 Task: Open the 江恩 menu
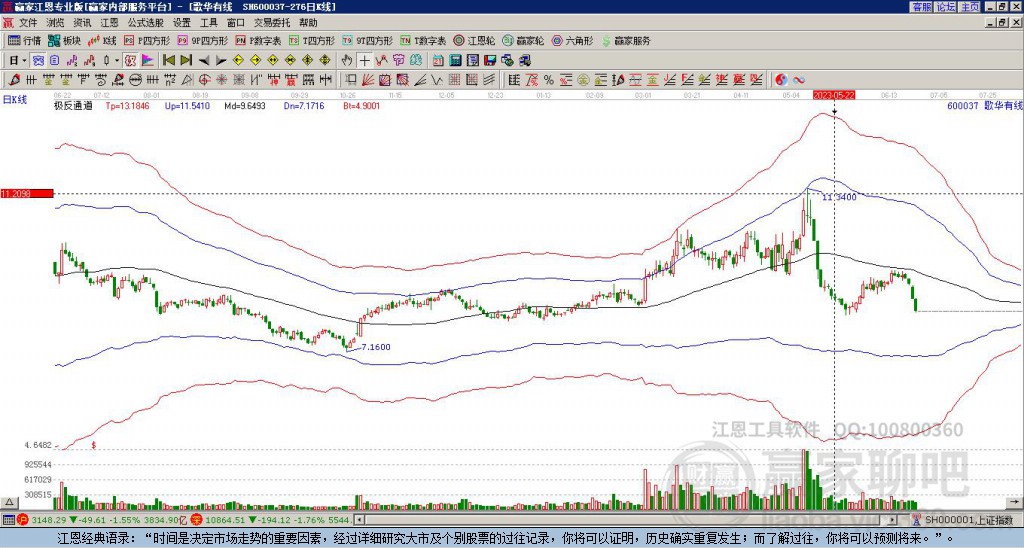point(109,23)
